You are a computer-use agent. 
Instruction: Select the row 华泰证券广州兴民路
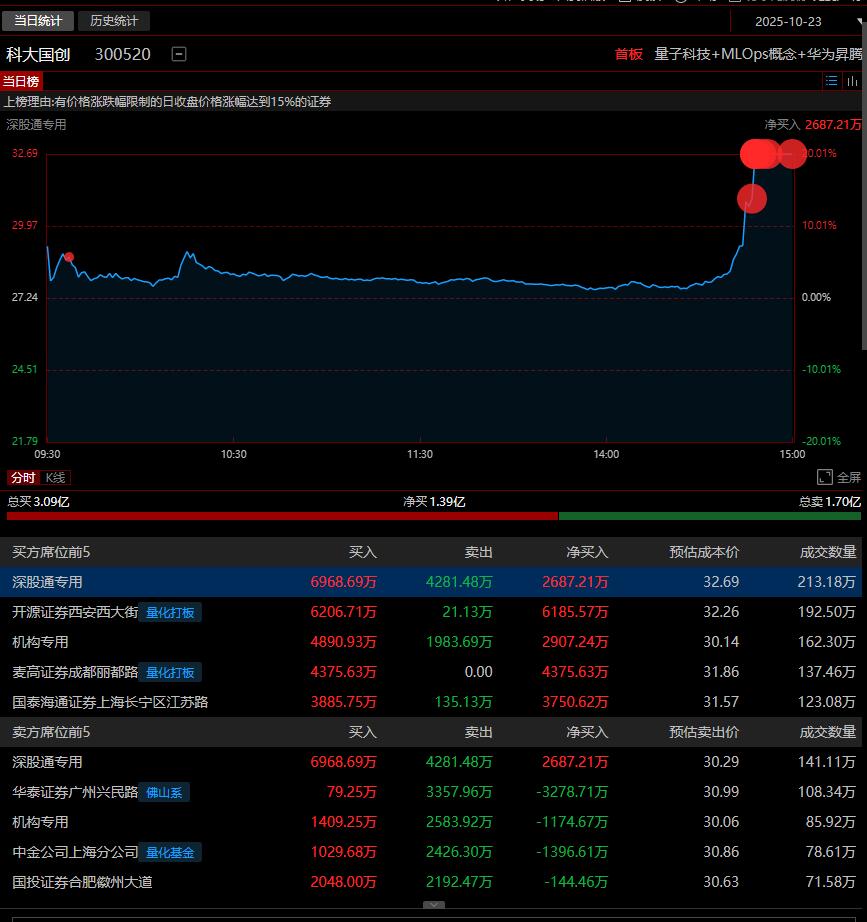coord(431,792)
